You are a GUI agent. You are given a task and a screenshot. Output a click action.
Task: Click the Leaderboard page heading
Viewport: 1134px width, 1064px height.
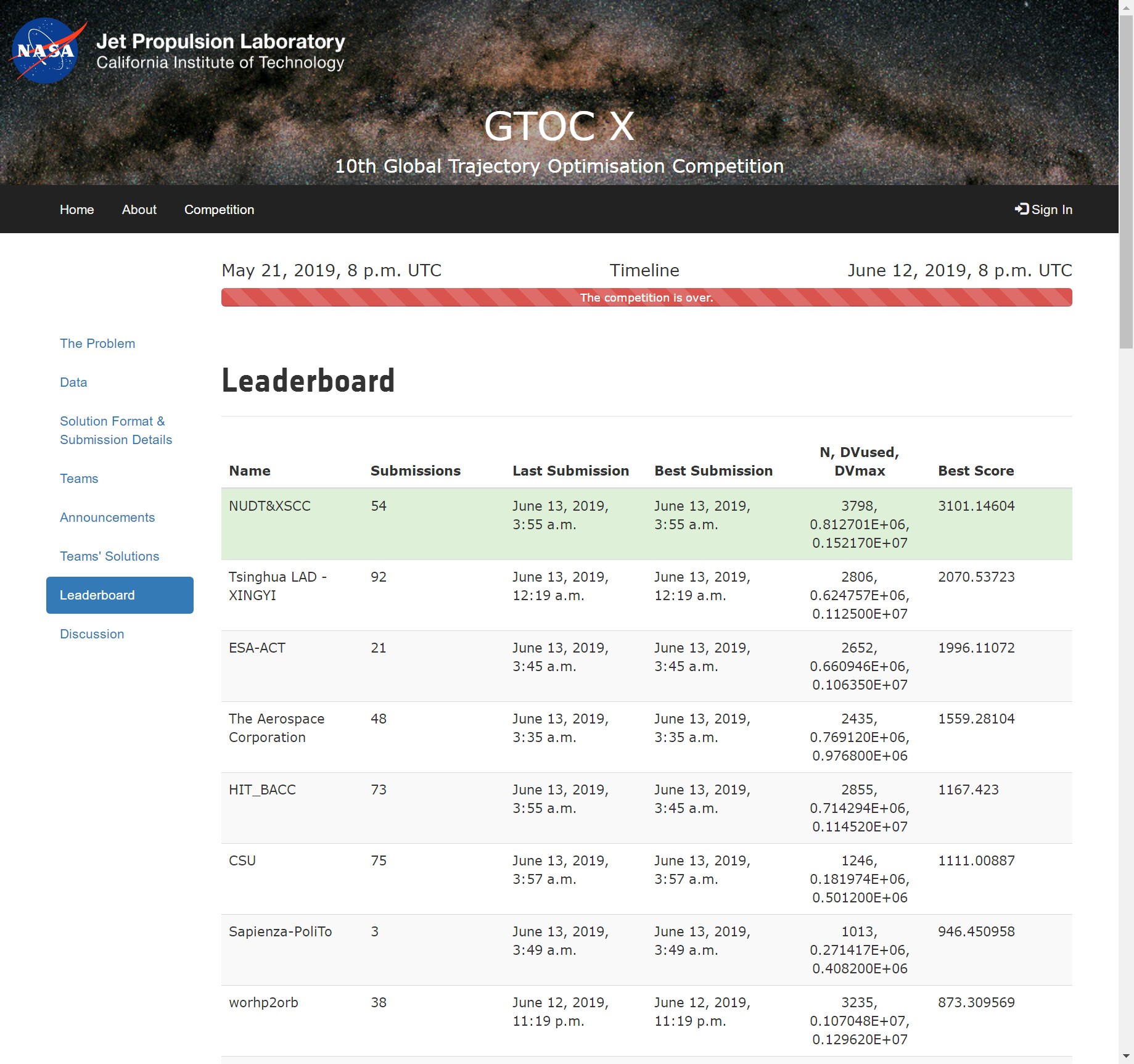click(x=308, y=381)
